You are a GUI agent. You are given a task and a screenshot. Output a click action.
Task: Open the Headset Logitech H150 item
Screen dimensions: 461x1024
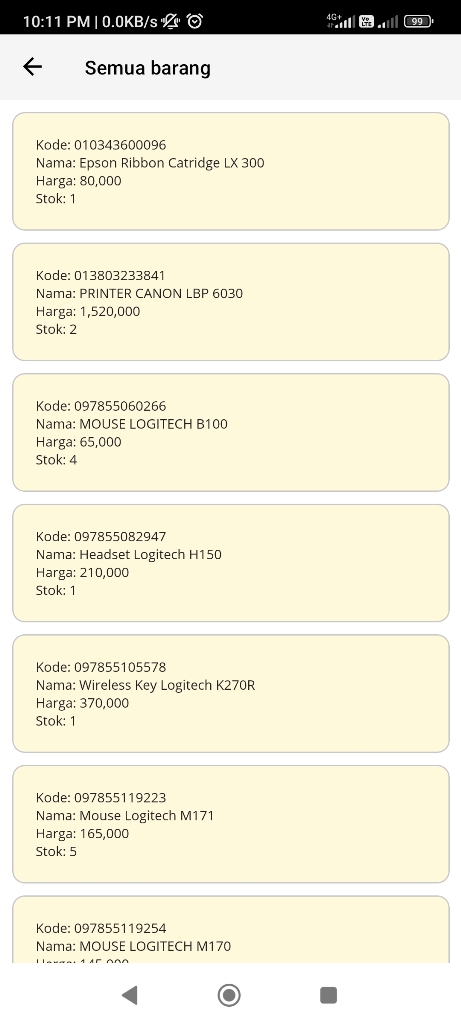[x=230, y=563]
